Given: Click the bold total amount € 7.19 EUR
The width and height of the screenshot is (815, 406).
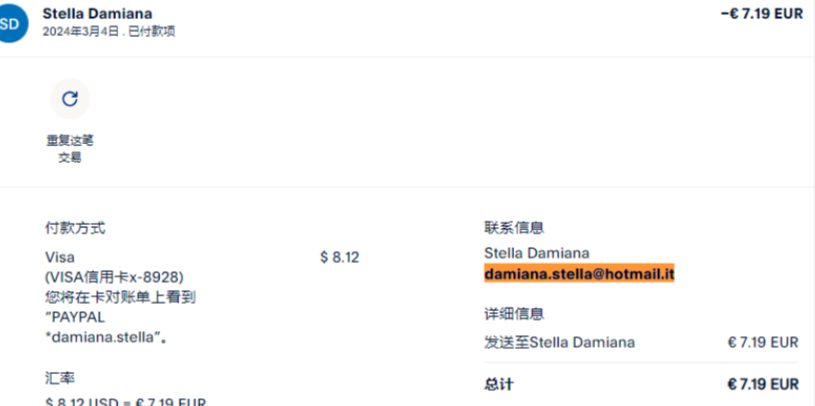Looking at the screenshot, I should click(x=762, y=384).
